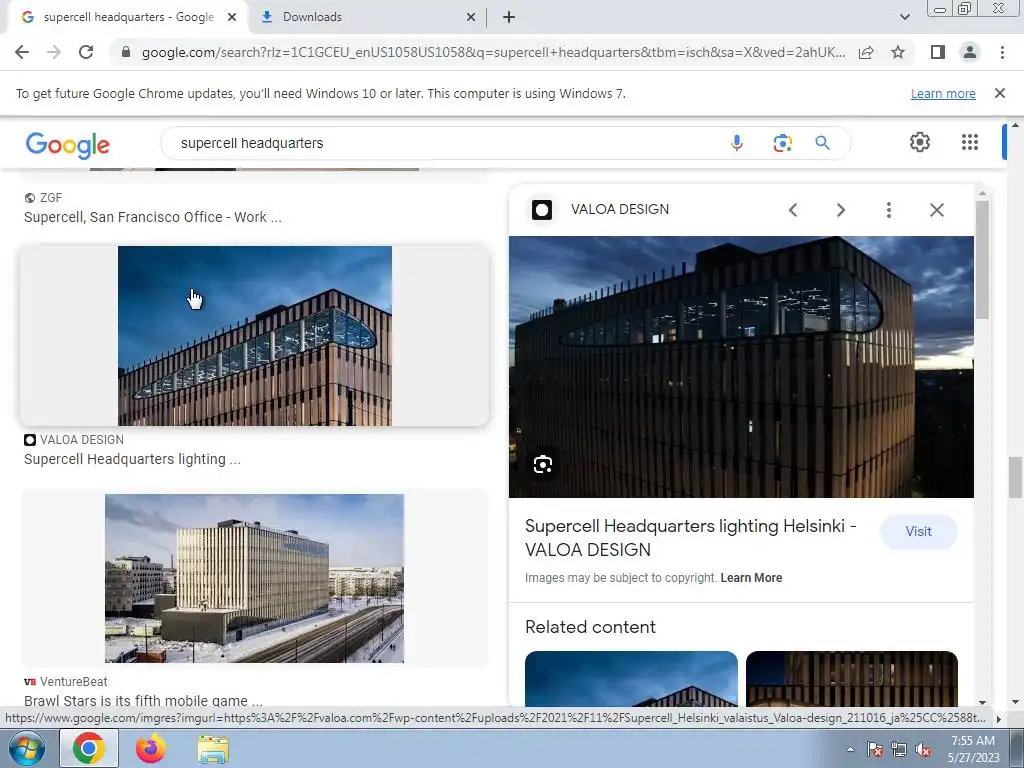
Task: Click the Visit button
Action: click(x=918, y=532)
